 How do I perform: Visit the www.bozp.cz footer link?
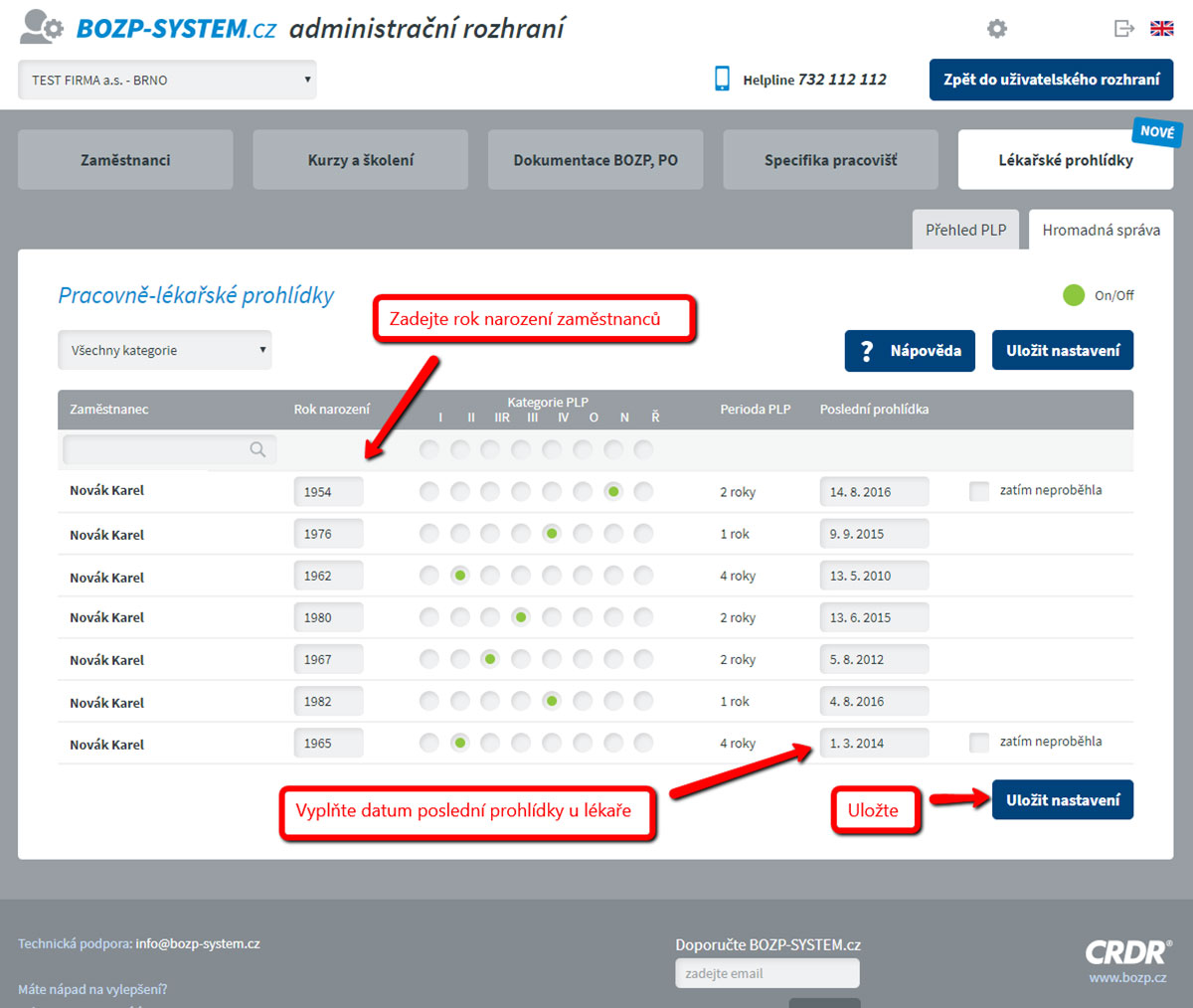coord(1127,977)
